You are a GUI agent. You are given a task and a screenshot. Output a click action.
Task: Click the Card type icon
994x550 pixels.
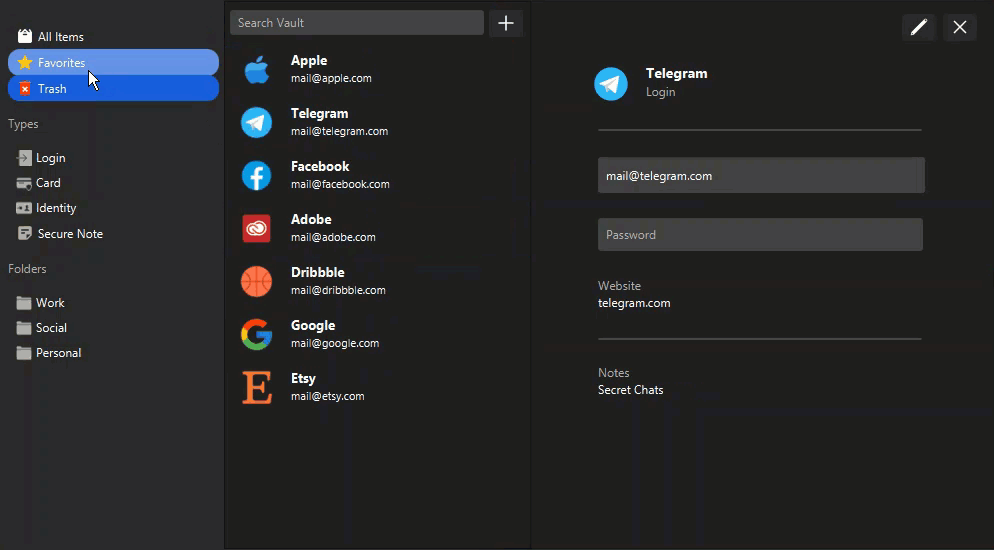24,183
